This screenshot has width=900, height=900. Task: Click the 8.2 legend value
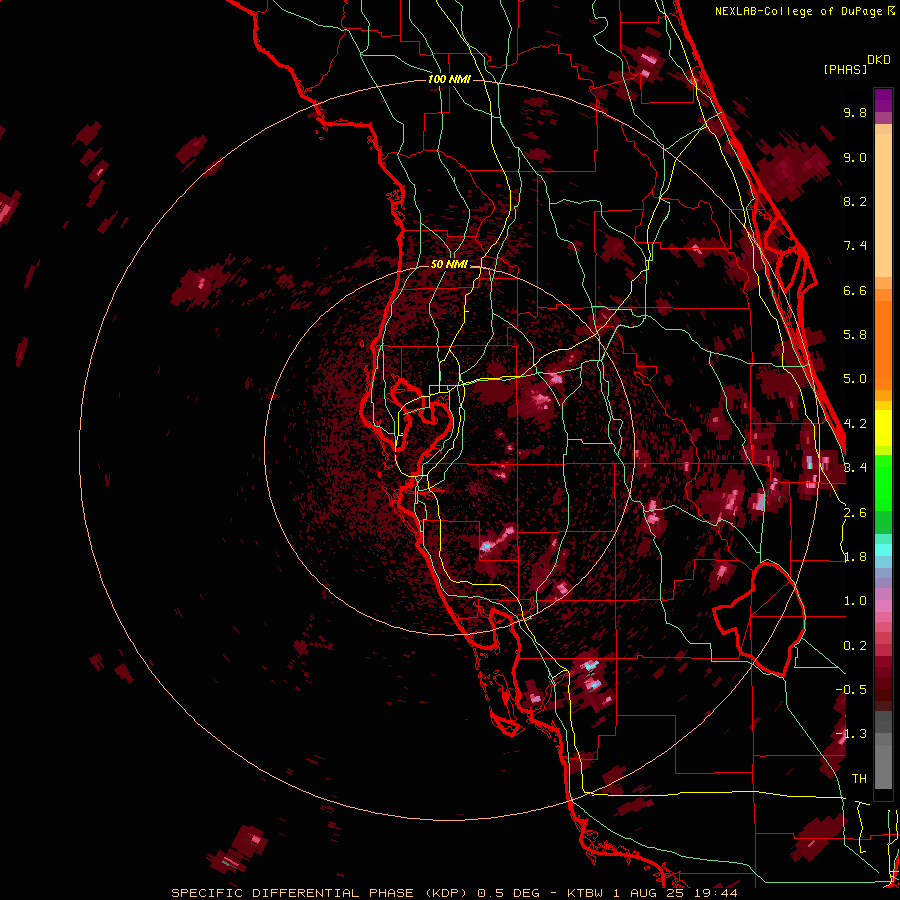coord(855,201)
